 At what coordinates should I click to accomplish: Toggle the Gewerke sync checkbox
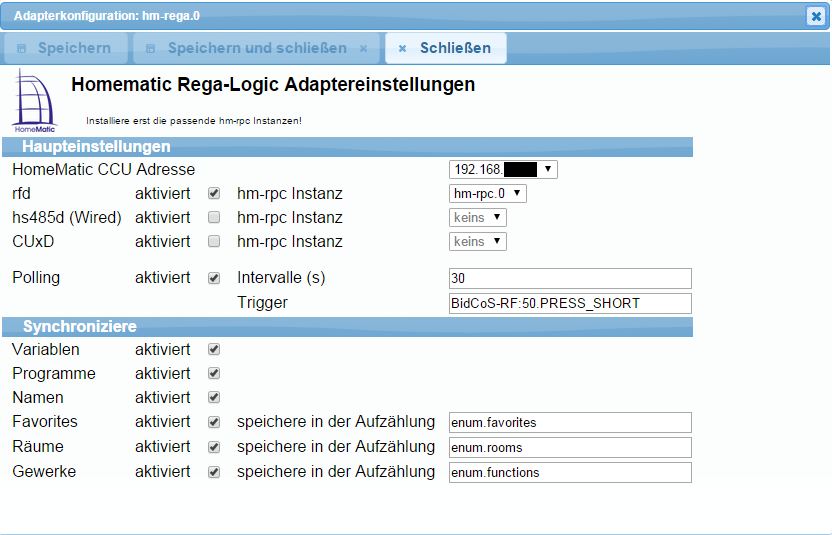214,472
